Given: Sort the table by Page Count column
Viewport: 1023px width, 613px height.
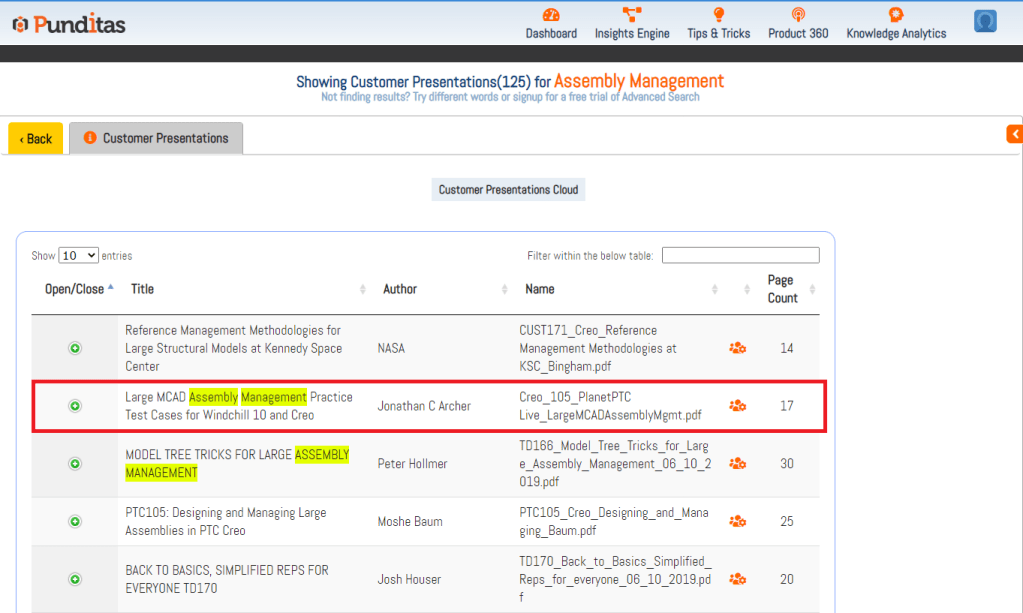Looking at the screenshot, I should 782,289.
